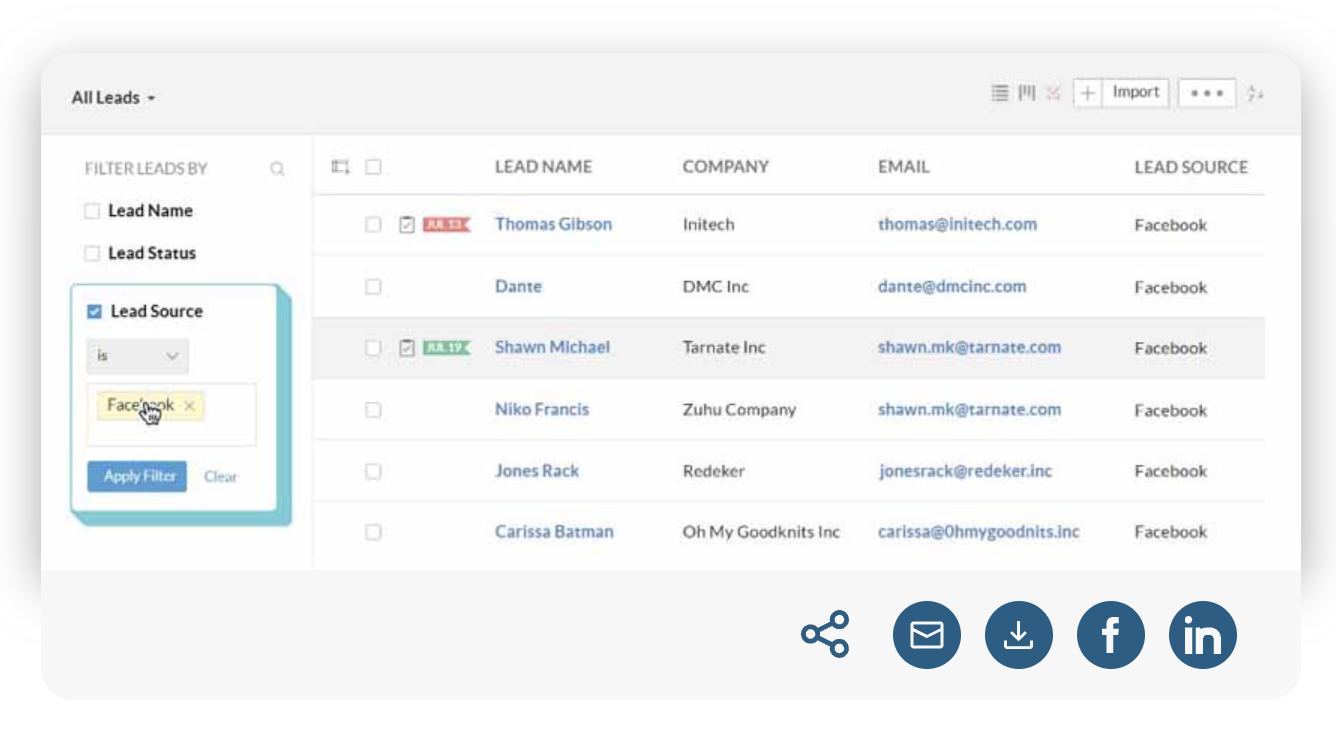Click the download icon near the social buttons

pos(1018,635)
